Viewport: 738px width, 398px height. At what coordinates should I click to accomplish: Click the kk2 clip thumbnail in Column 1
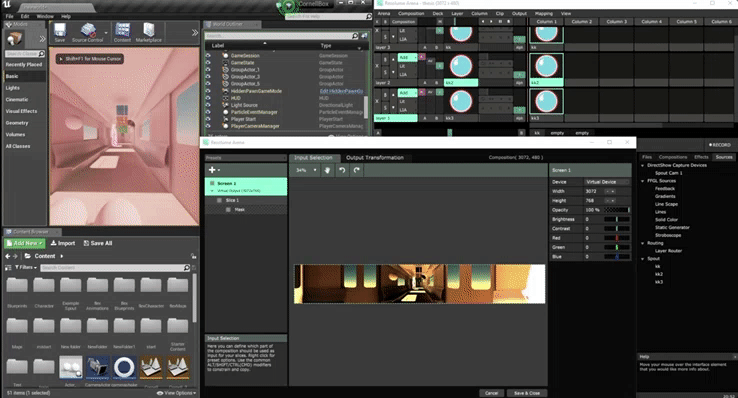pyautogui.click(x=546, y=67)
